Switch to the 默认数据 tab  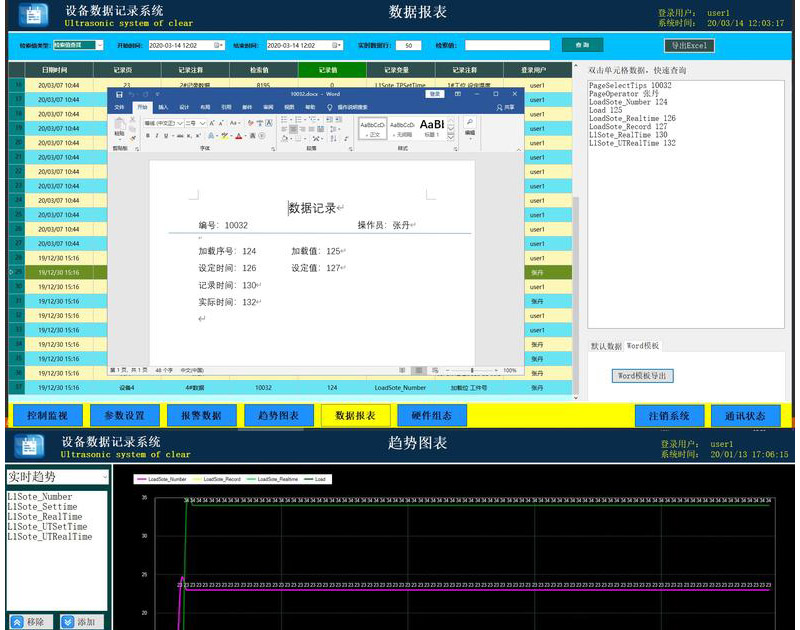[x=607, y=346]
